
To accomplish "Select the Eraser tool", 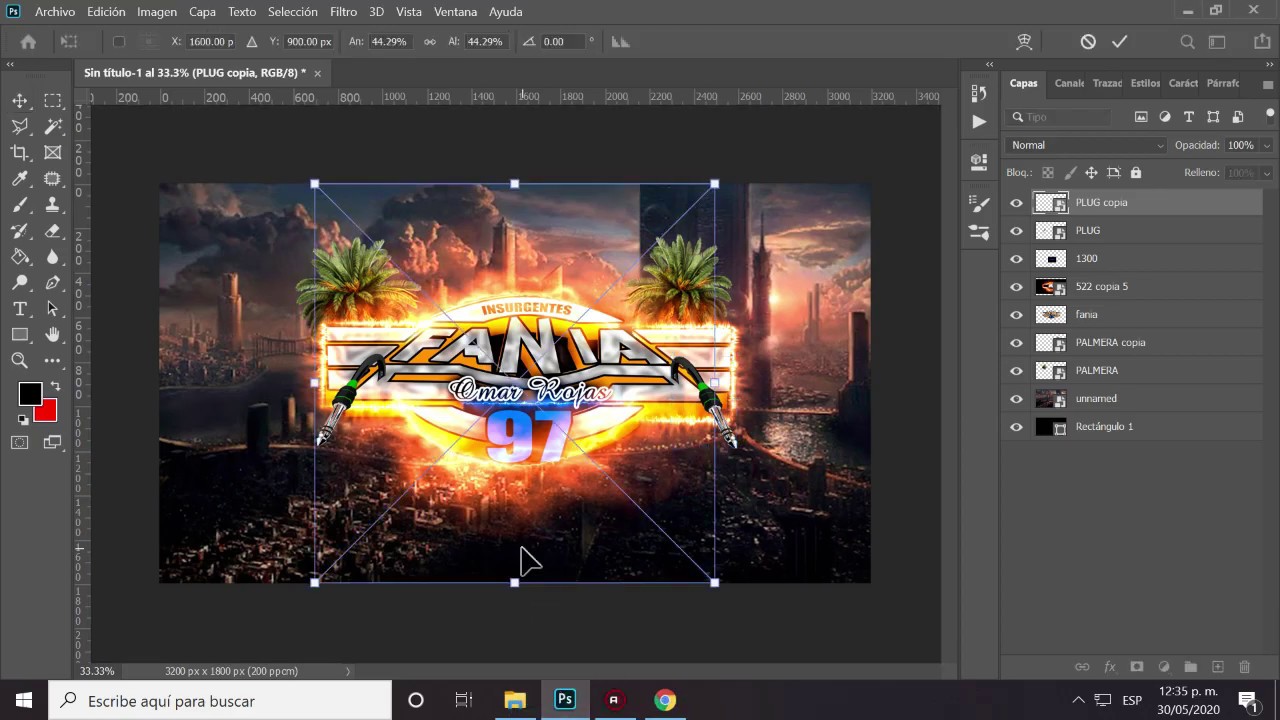I will [x=53, y=231].
